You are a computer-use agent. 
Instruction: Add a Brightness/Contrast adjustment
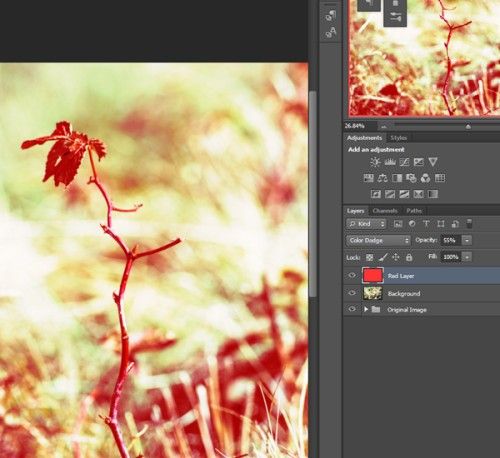(x=375, y=162)
